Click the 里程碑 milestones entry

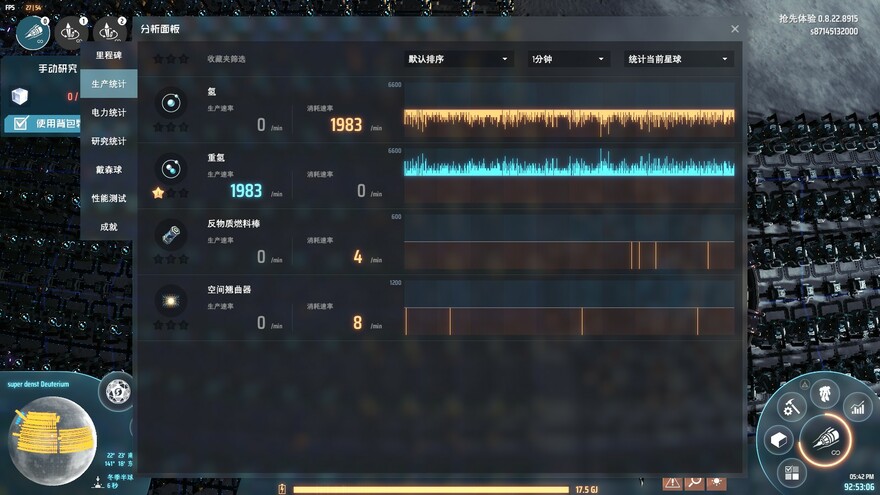click(x=108, y=55)
